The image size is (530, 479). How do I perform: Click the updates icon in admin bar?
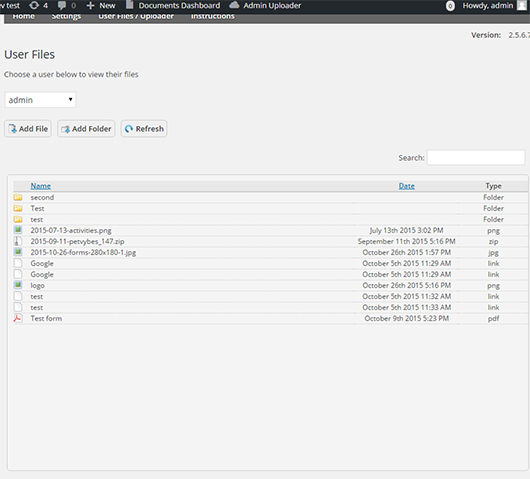click(x=34, y=5)
